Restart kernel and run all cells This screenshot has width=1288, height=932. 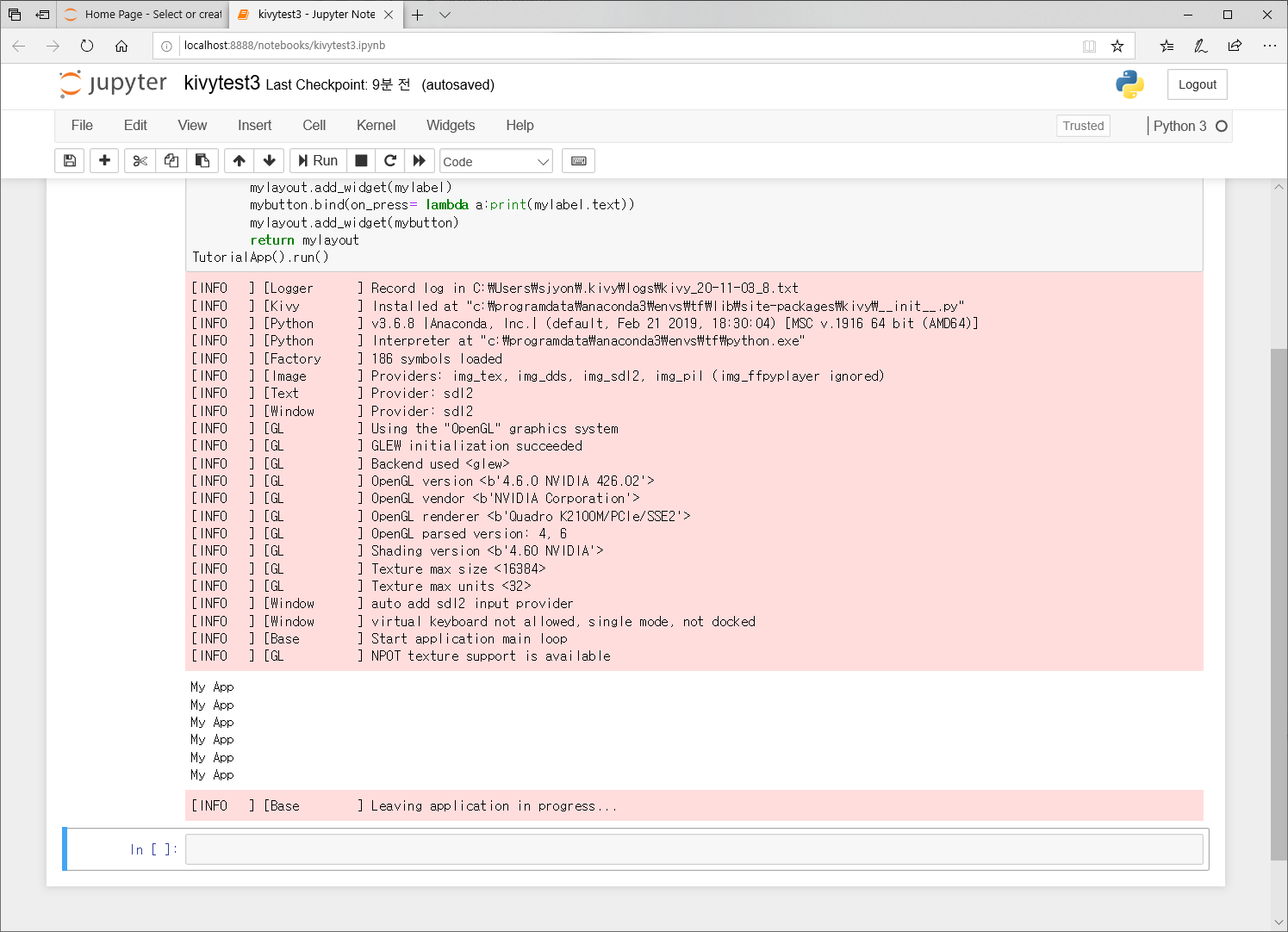[420, 161]
